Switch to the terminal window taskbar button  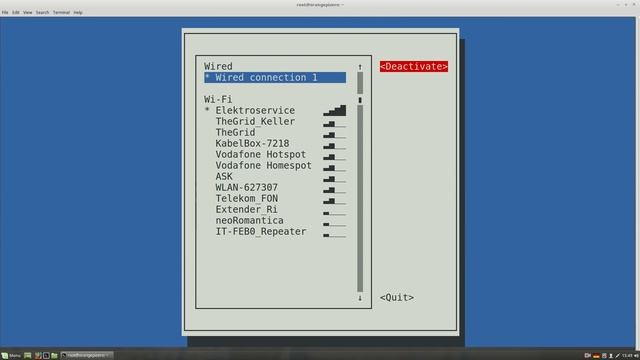click(x=87, y=356)
